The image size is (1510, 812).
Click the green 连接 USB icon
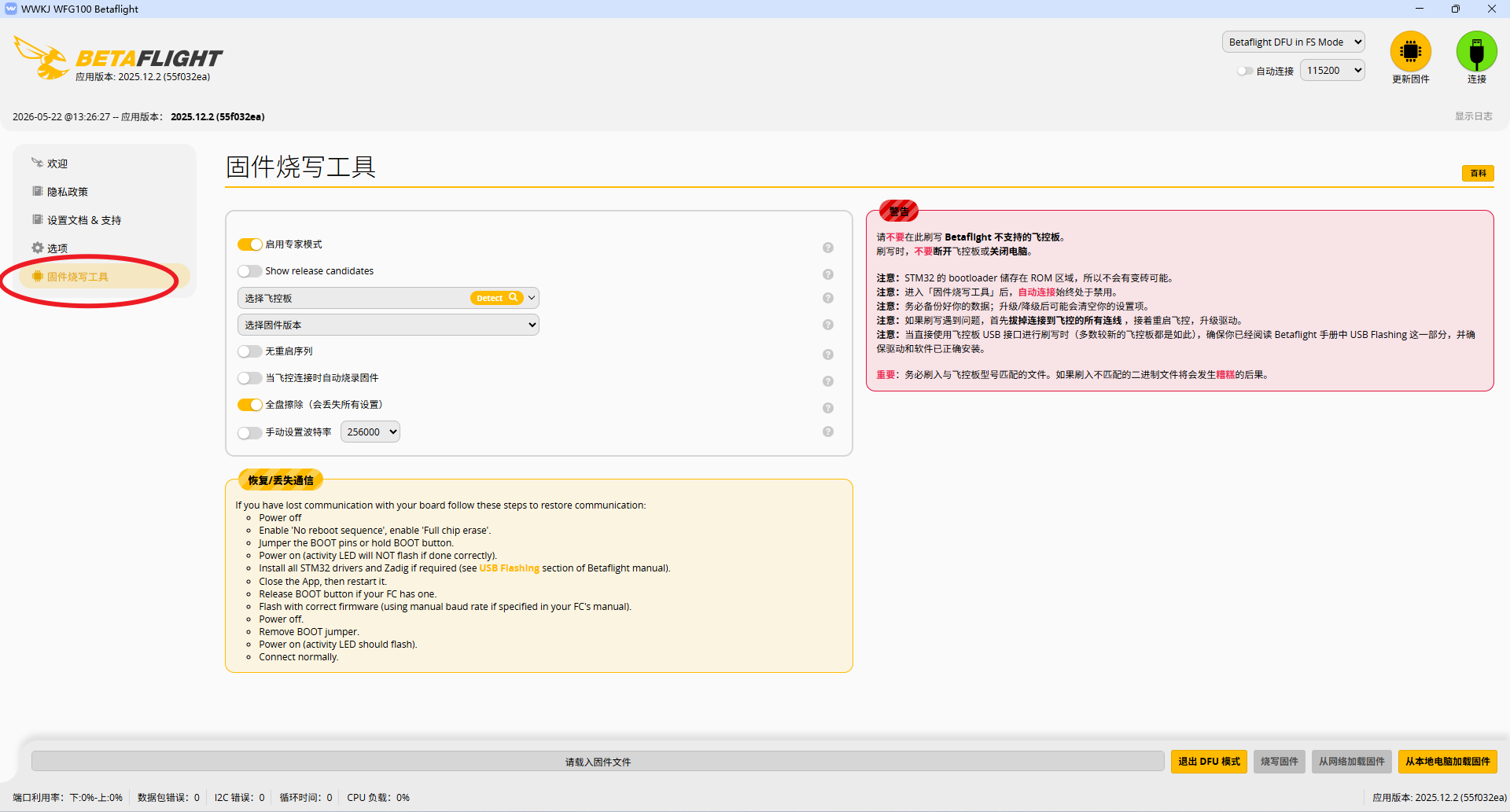[1476, 51]
